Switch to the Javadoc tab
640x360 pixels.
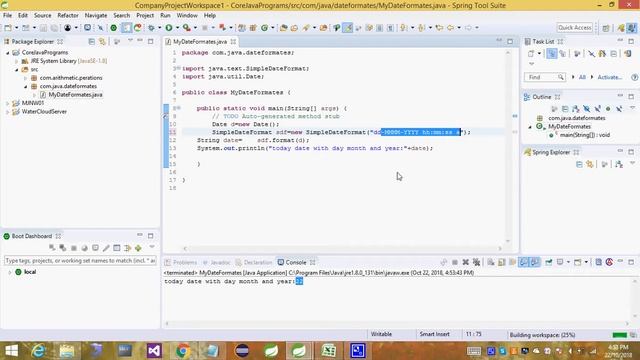[x=216, y=262]
